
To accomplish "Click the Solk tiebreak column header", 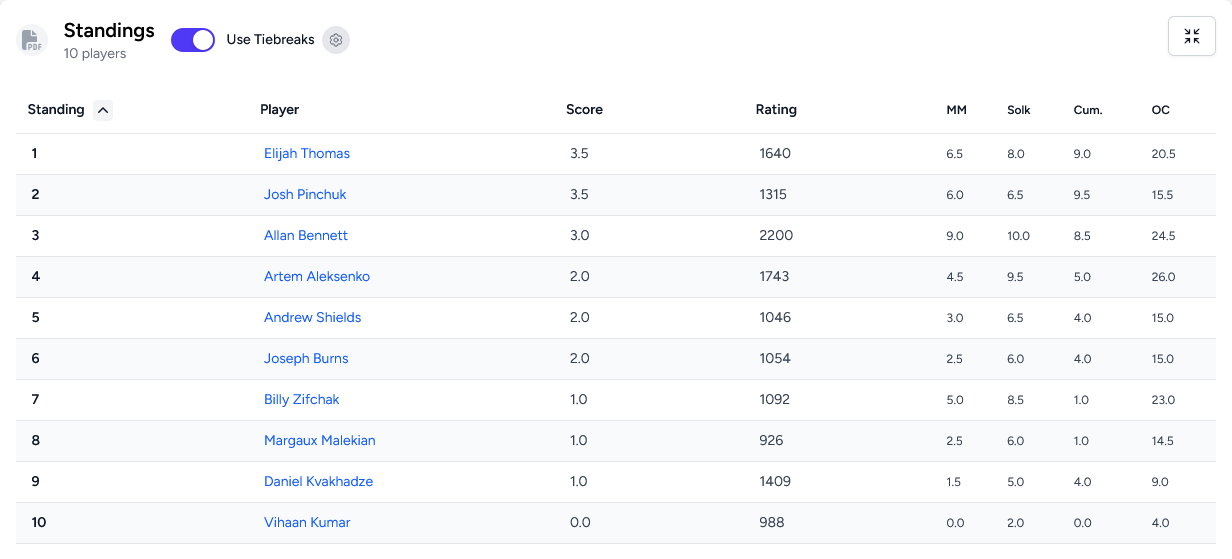I will [x=1018, y=110].
